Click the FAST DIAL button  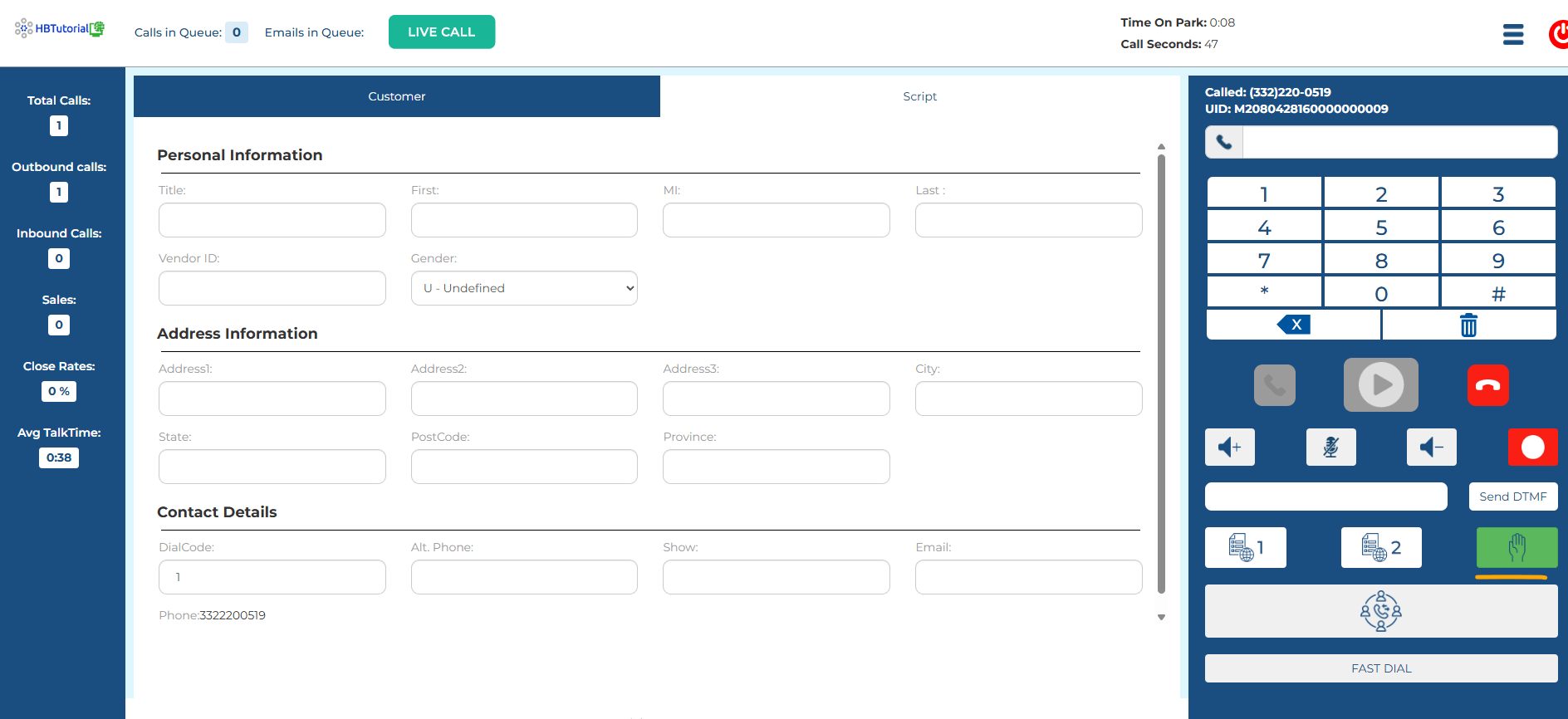[x=1381, y=668]
